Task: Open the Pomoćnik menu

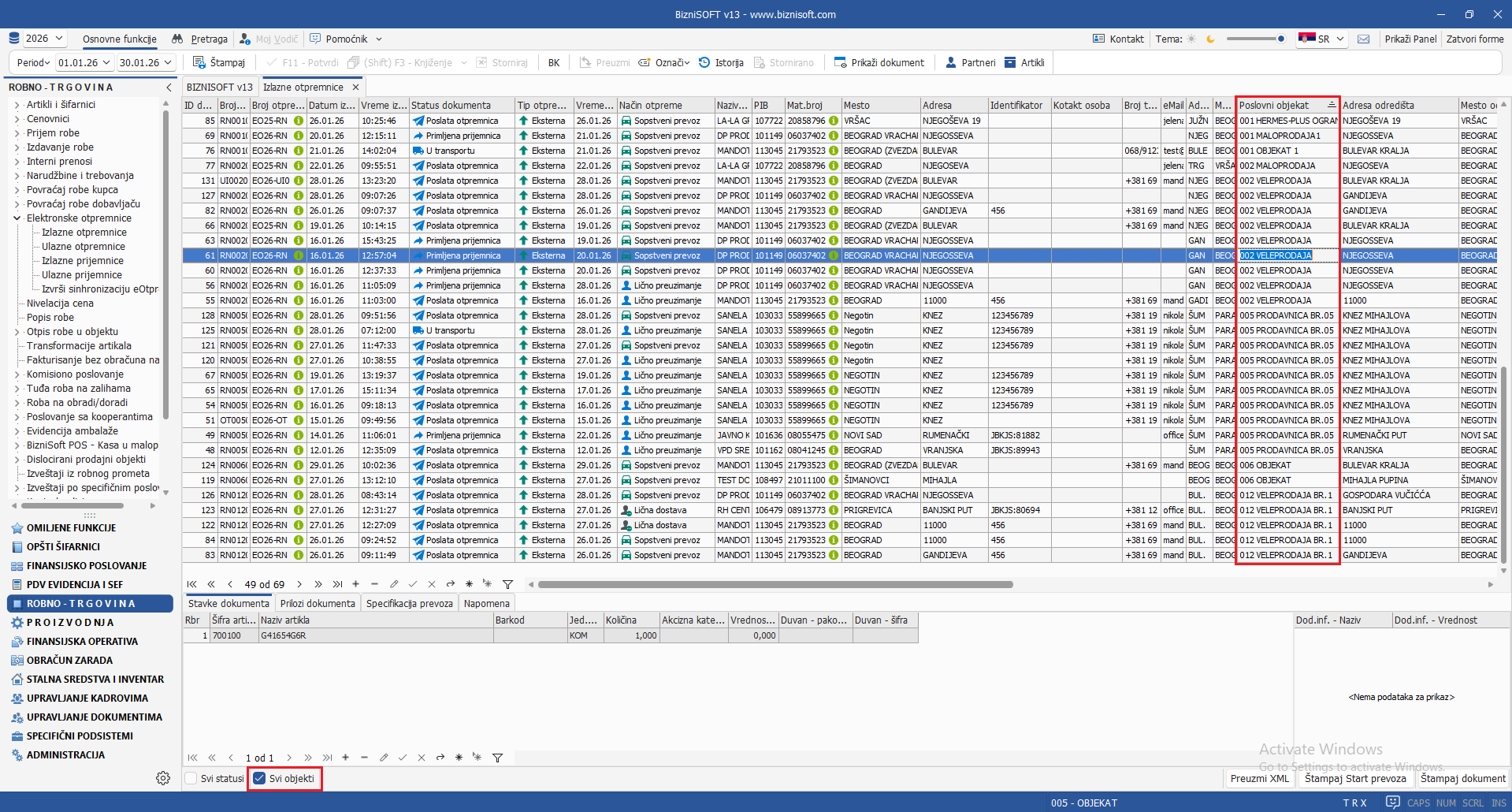Action: pos(347,39)
